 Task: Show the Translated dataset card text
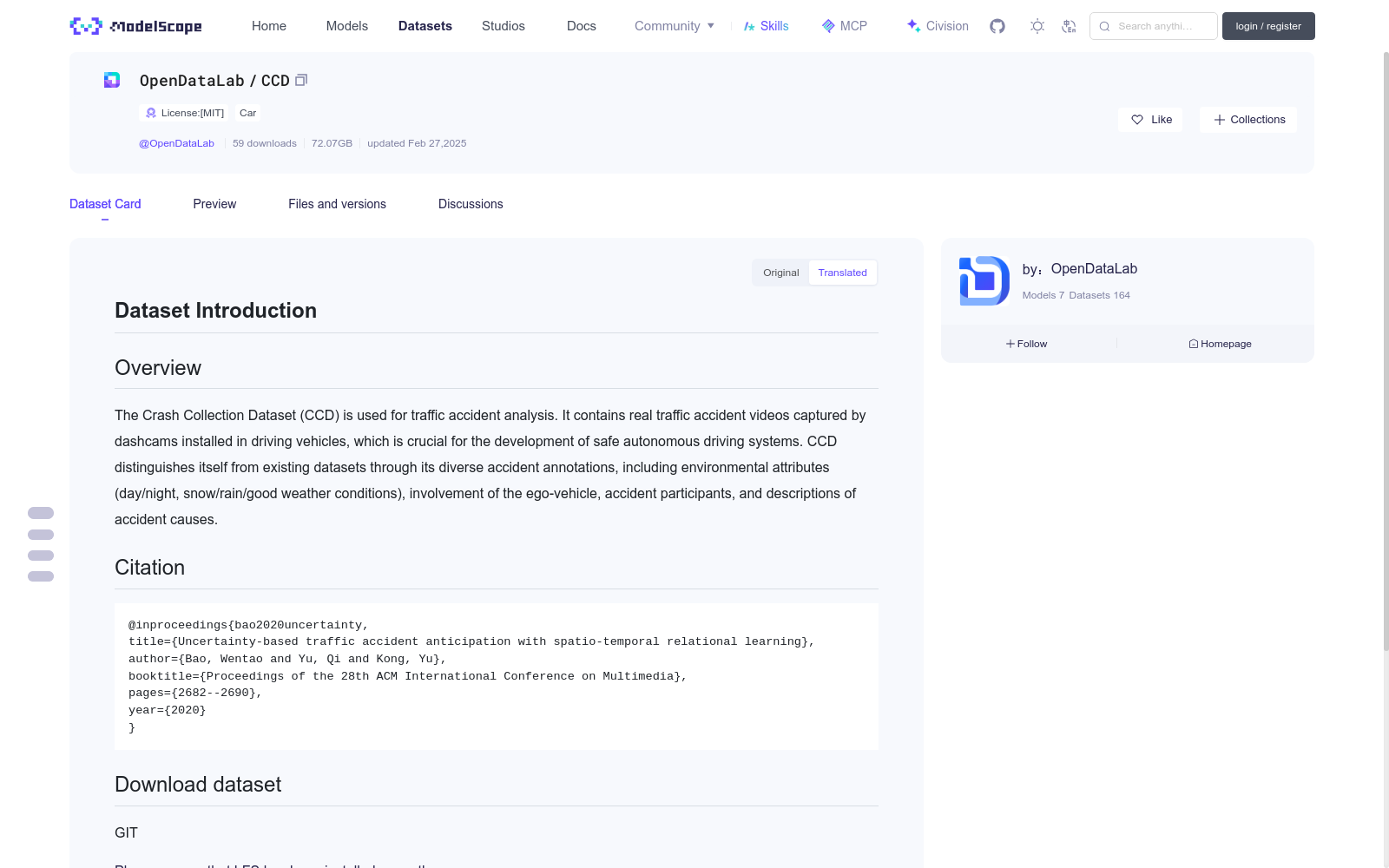[842, 273]
